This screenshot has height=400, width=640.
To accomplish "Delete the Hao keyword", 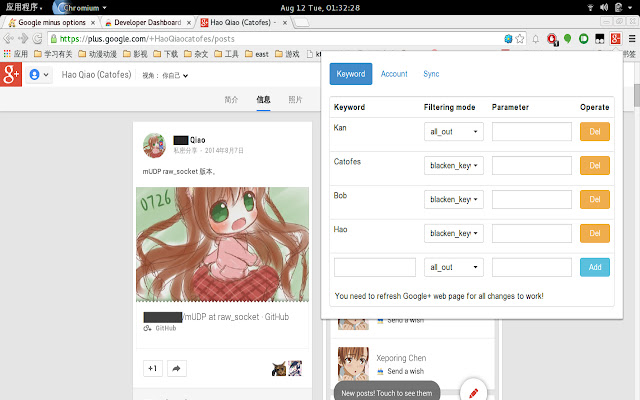I will pyautogui.click(x=595, y=233).
